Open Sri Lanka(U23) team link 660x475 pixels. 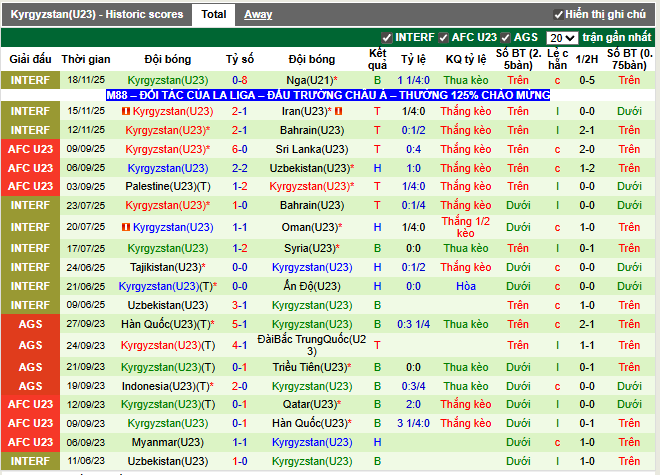click(312, 149)
